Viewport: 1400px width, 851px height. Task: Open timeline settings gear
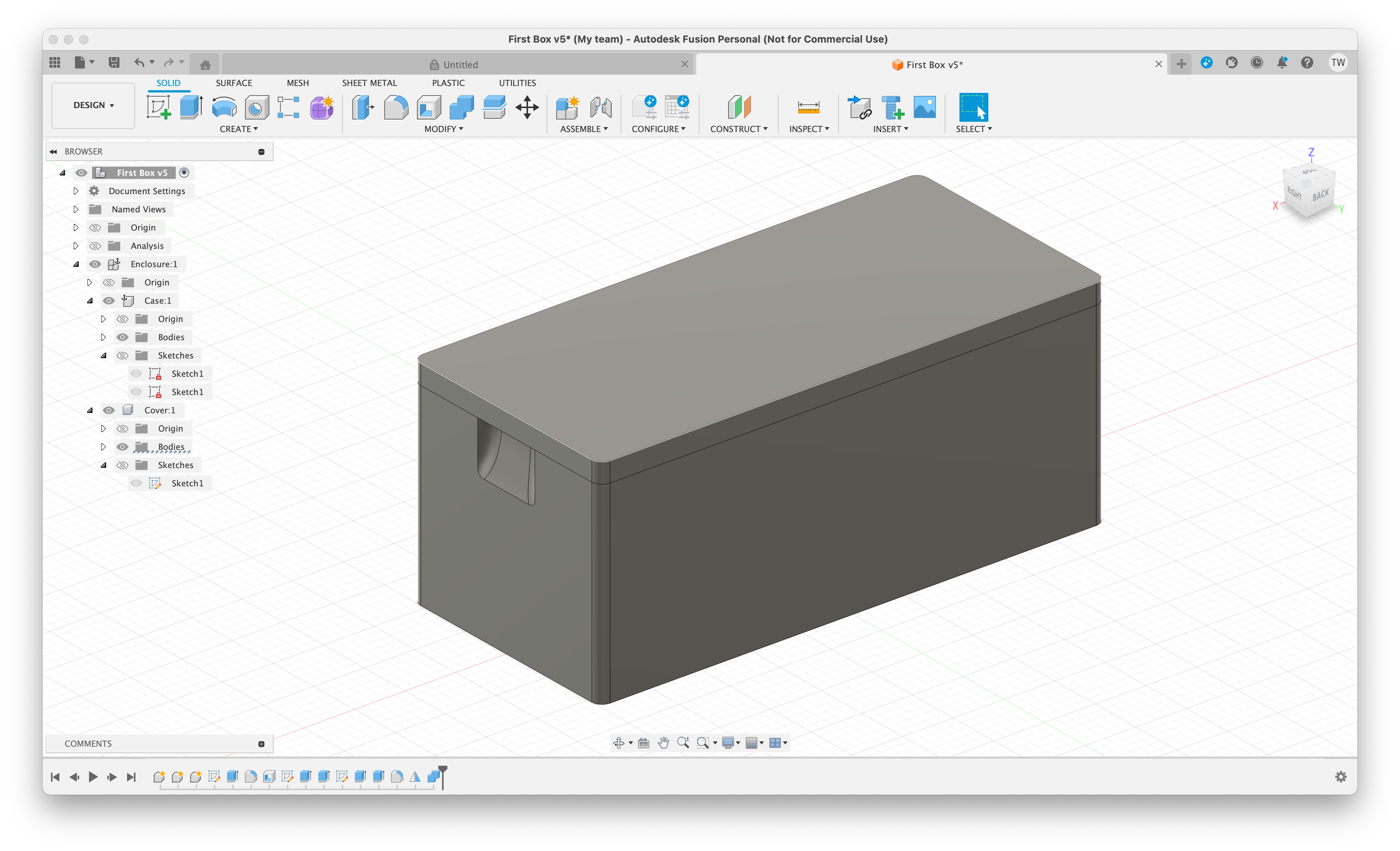[x=1341, y=776]
